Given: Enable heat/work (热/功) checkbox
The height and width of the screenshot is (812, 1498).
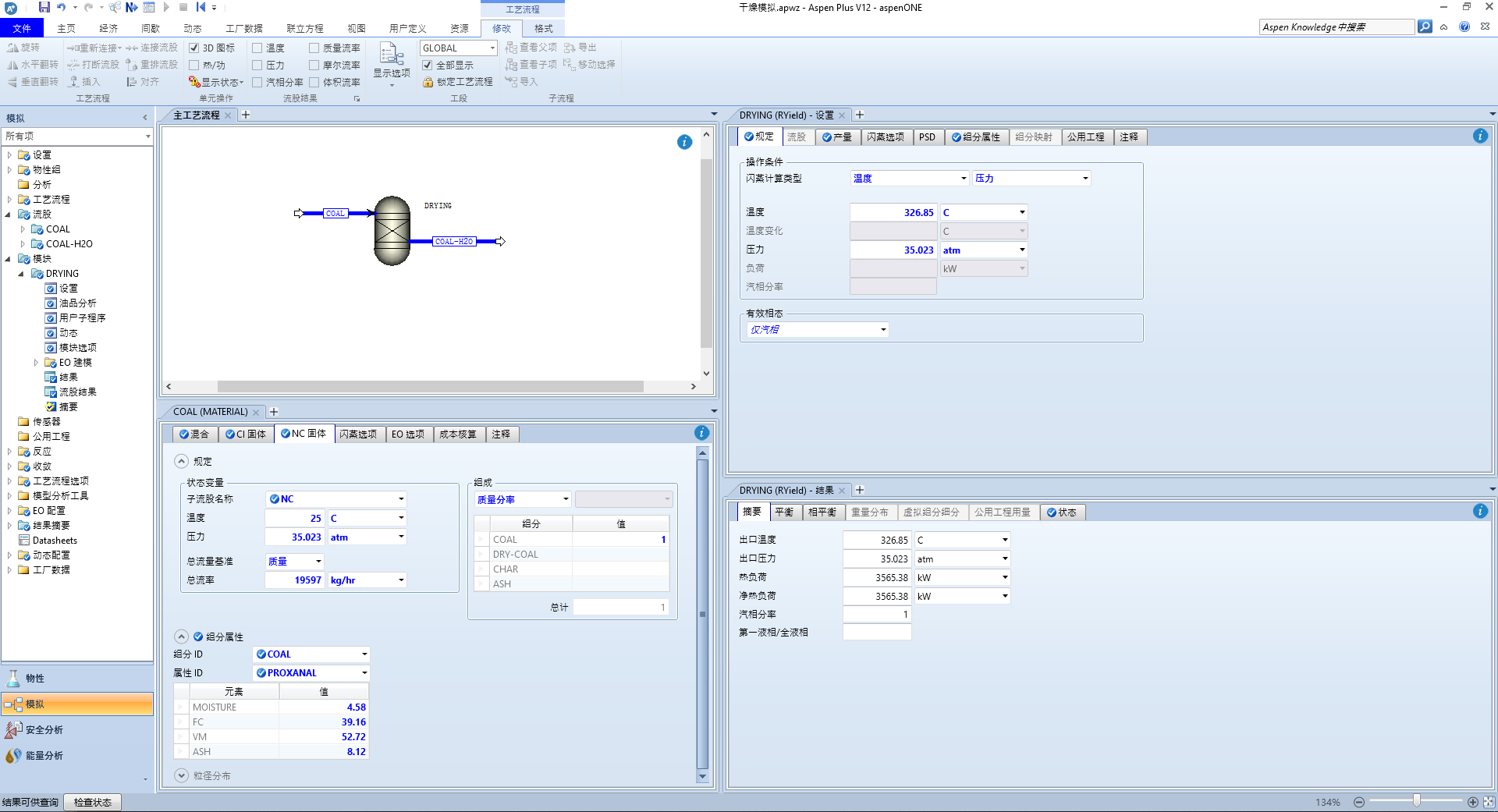Looking at the screenshot, I should (194, 65).
